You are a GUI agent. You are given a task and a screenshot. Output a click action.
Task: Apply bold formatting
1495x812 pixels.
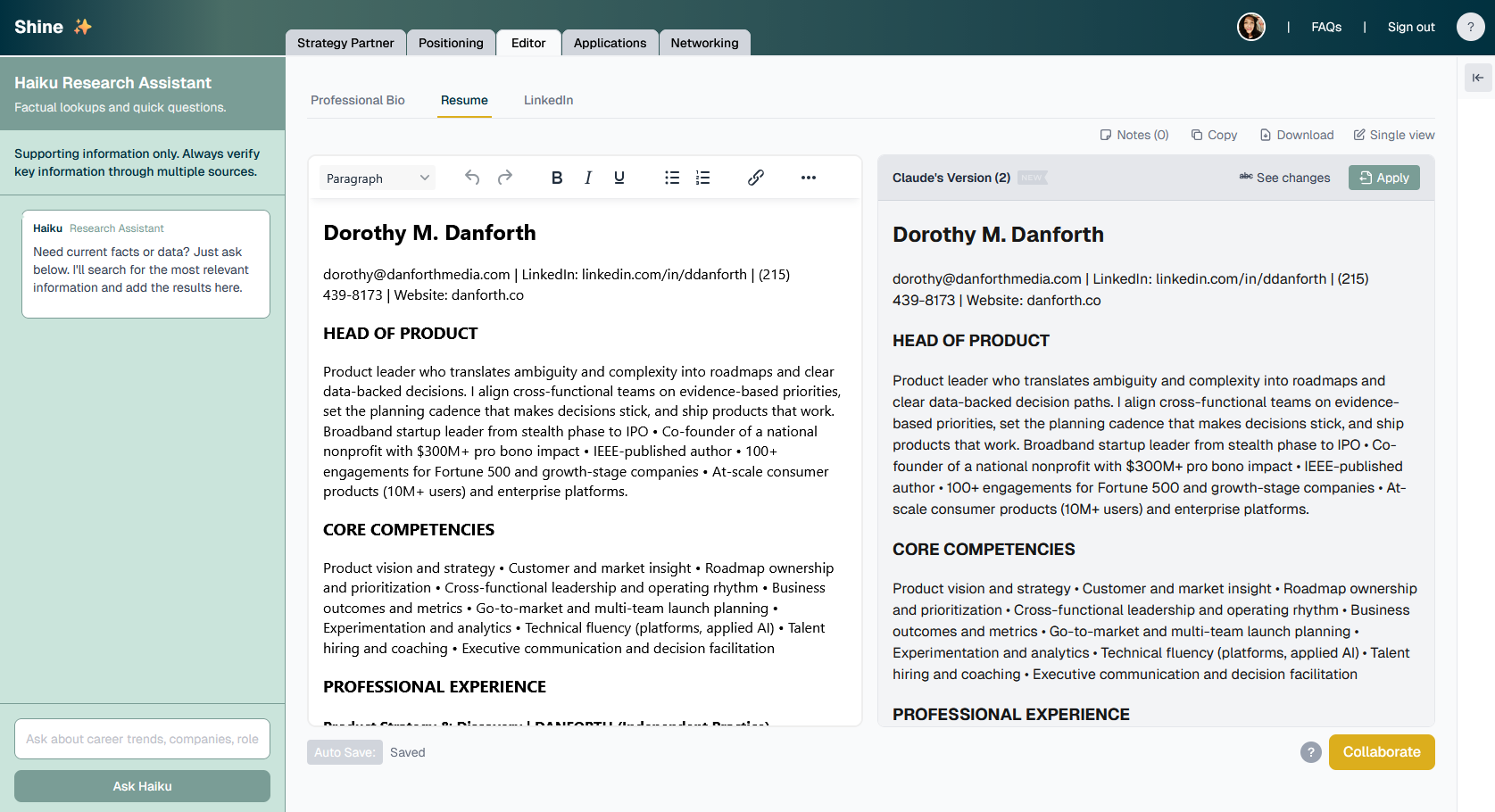click(x=557, y=177)
